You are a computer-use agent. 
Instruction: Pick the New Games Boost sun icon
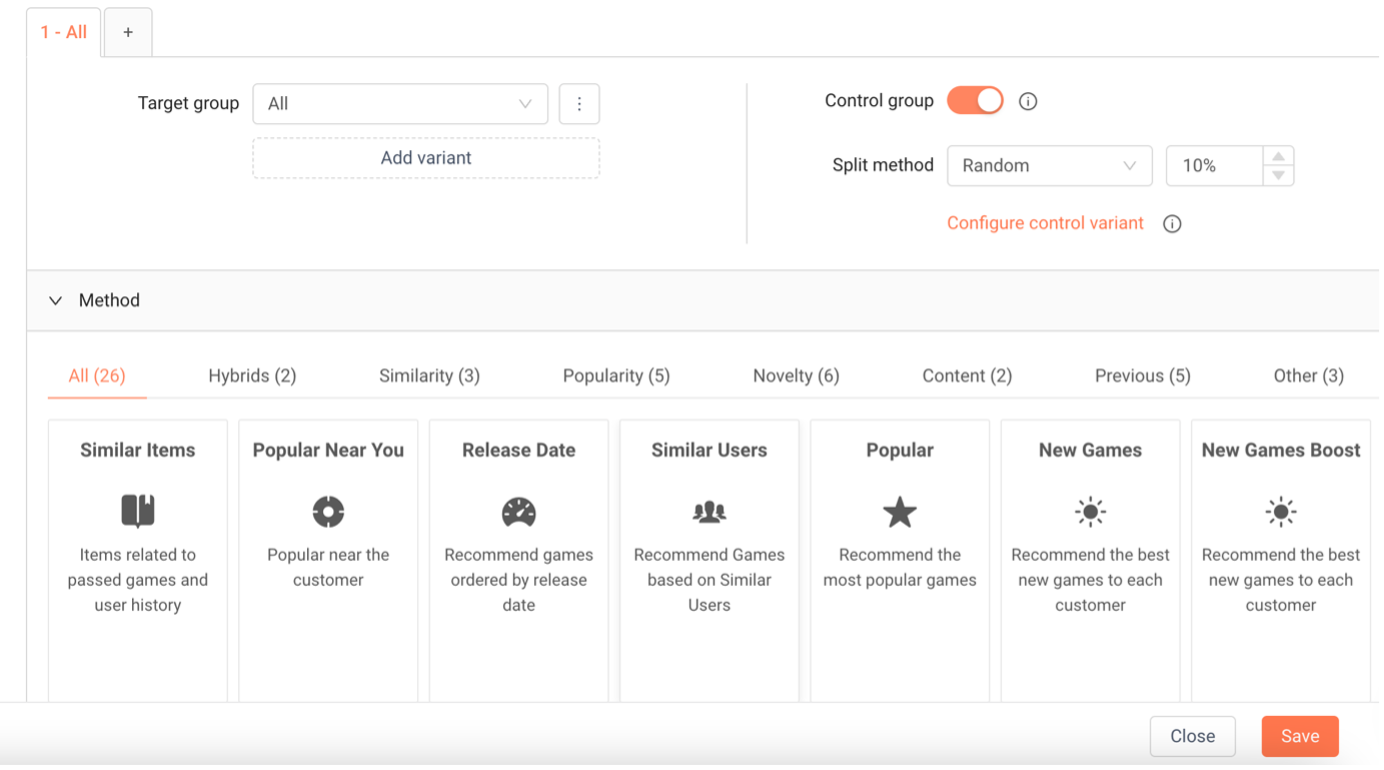(x=1281, y=512)
